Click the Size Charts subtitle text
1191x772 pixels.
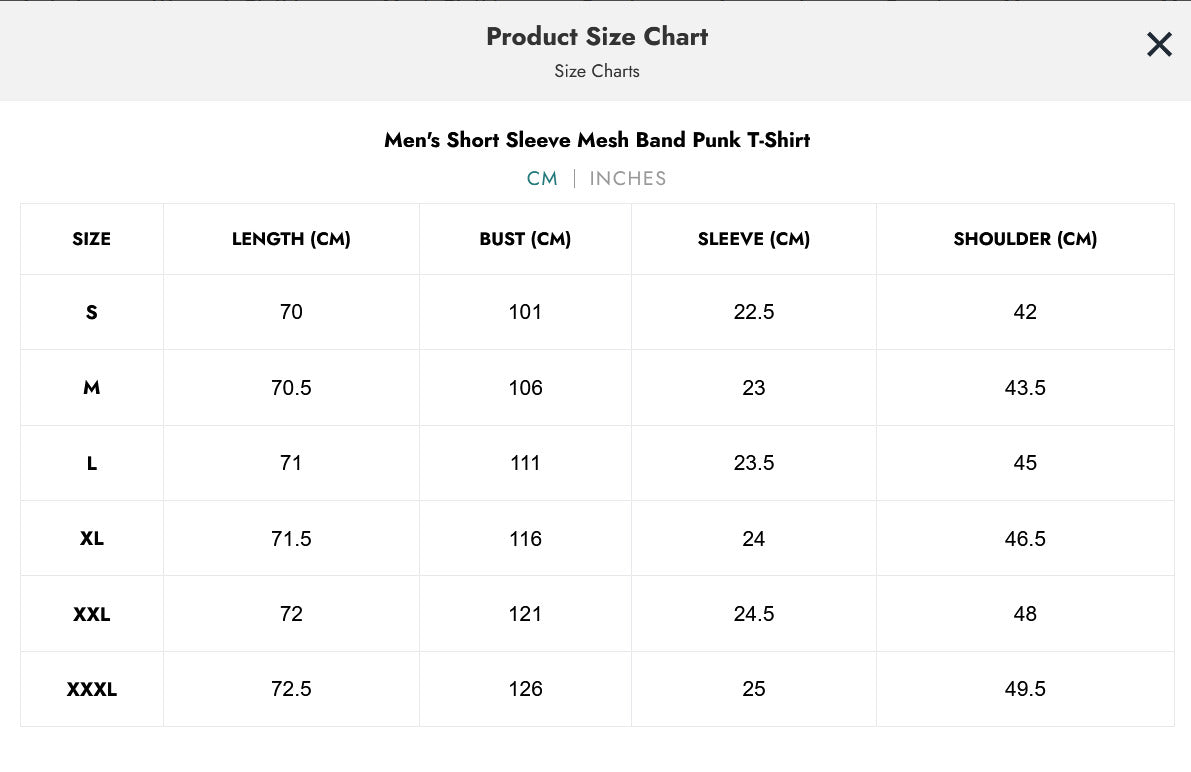(597, 71)
